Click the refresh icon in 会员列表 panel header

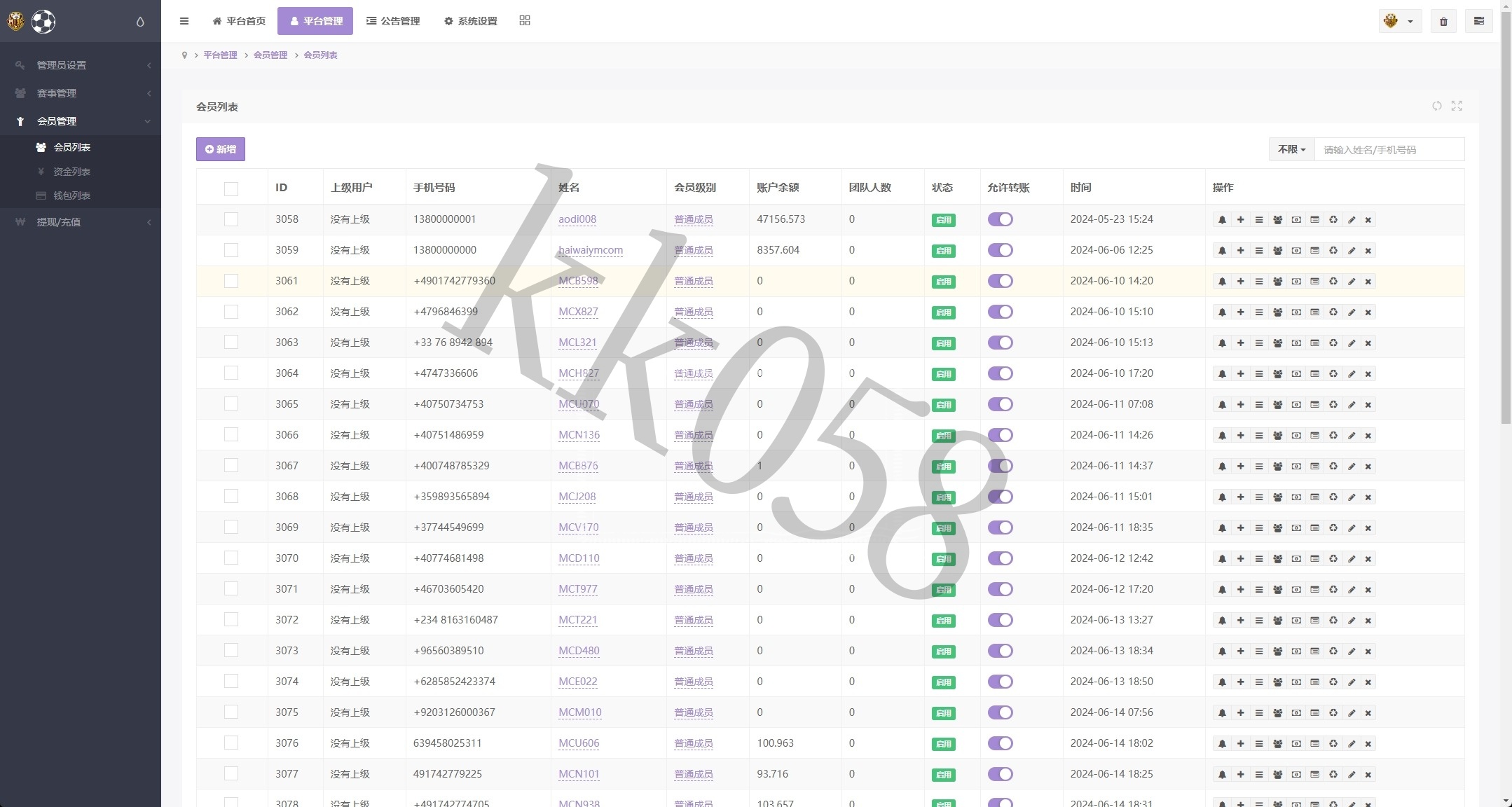click(1437, 106)
